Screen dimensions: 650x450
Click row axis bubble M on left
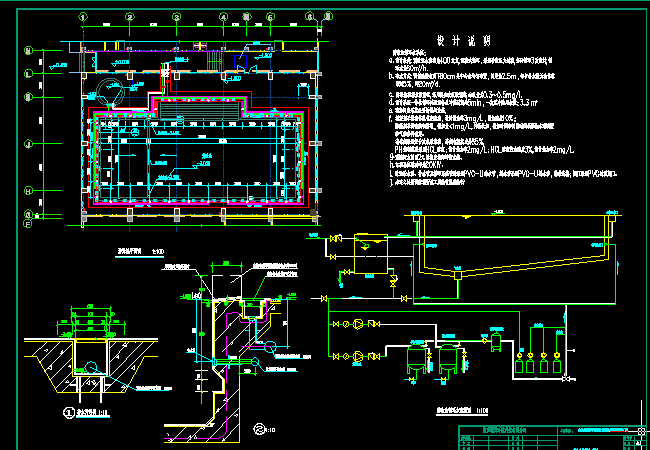coord(29,50)
